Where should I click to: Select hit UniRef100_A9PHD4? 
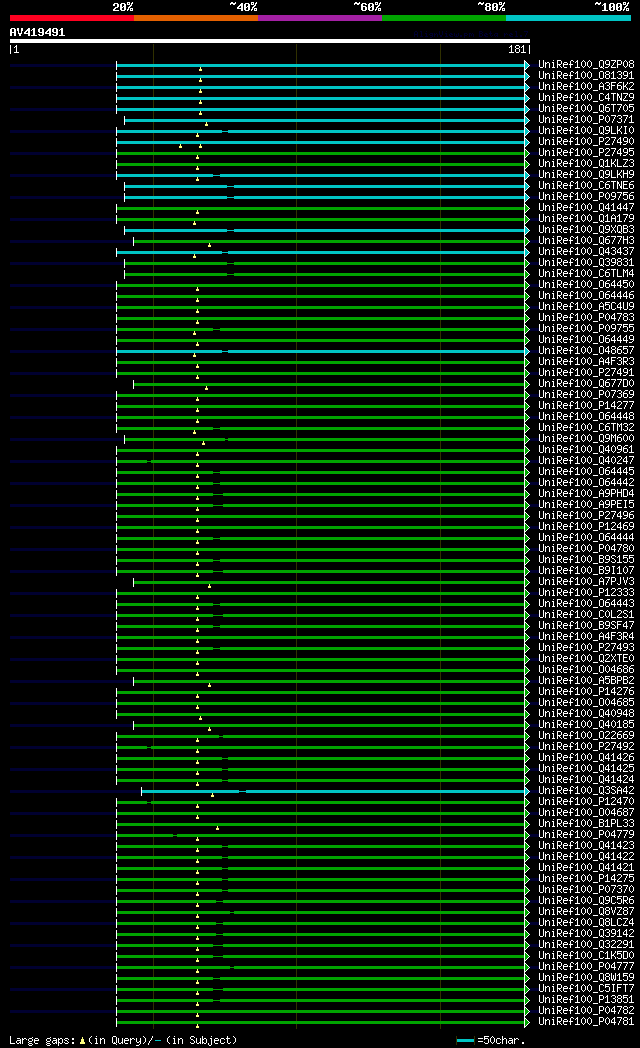[x=587, y=494]
